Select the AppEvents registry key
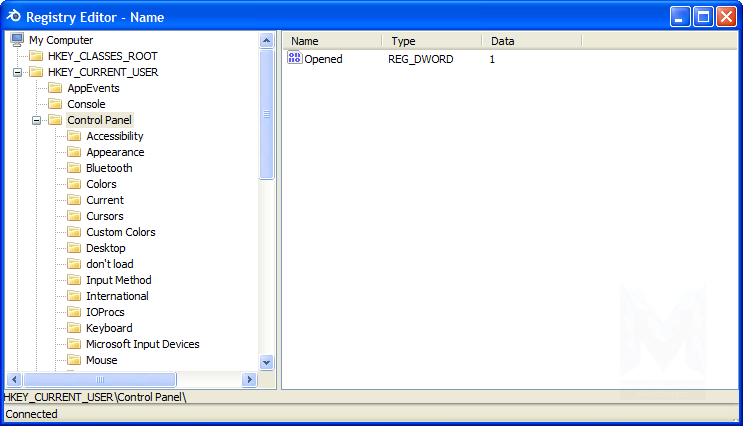The height and width of the screenshot is (426, 743). pos(93,88)
